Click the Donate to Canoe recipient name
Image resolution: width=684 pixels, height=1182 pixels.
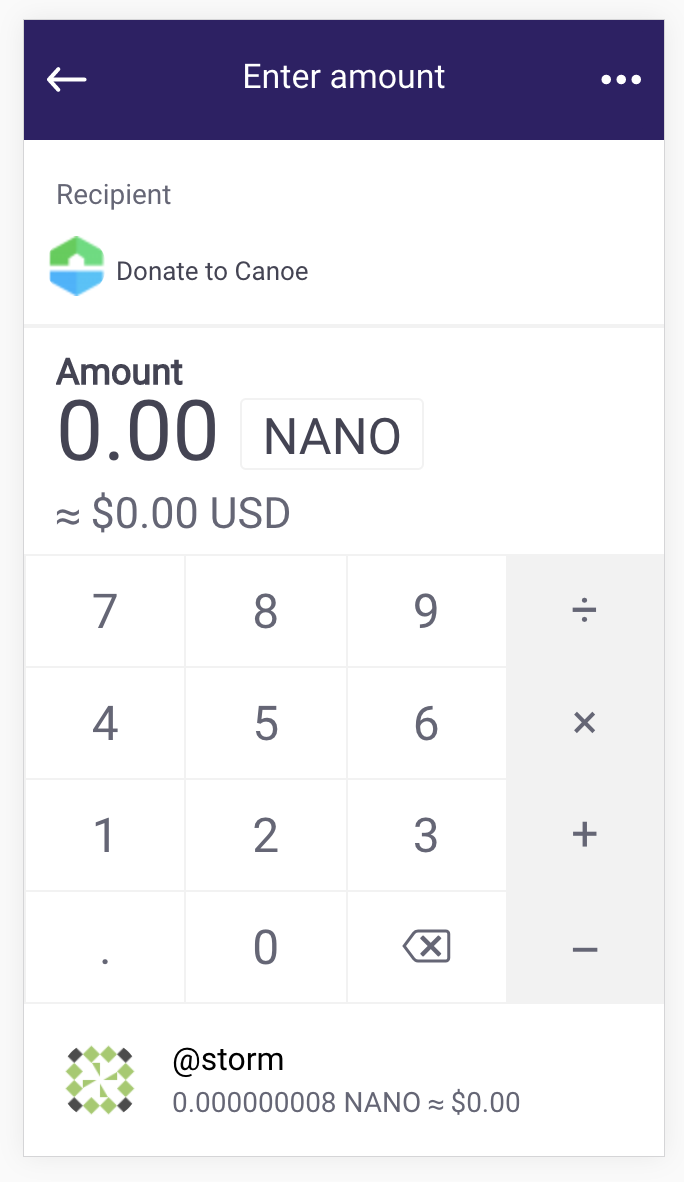click(x=212, y=271)
